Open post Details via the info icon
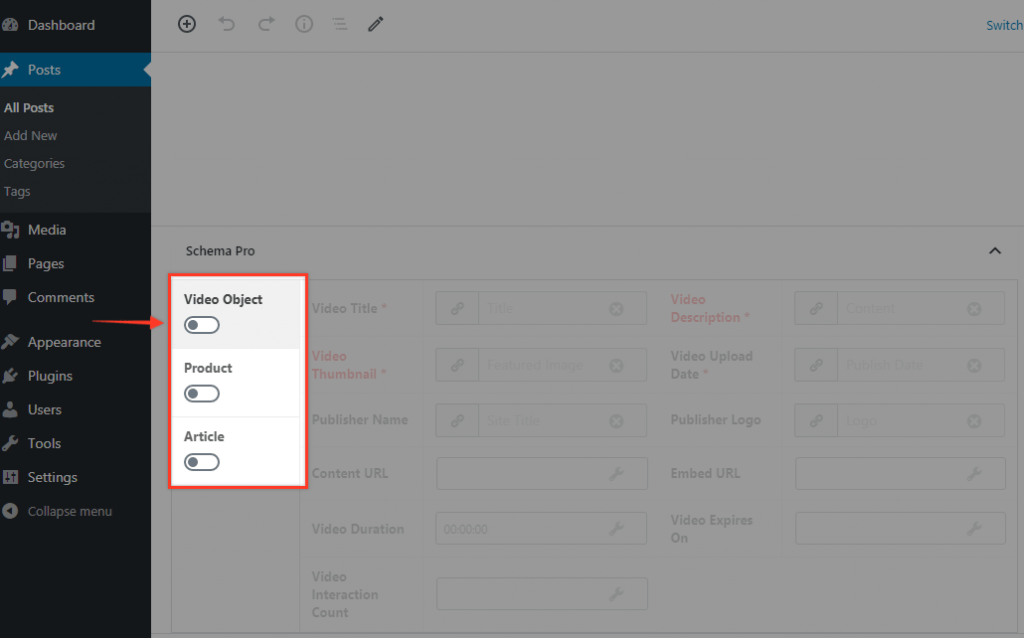 tap(304, 23)
